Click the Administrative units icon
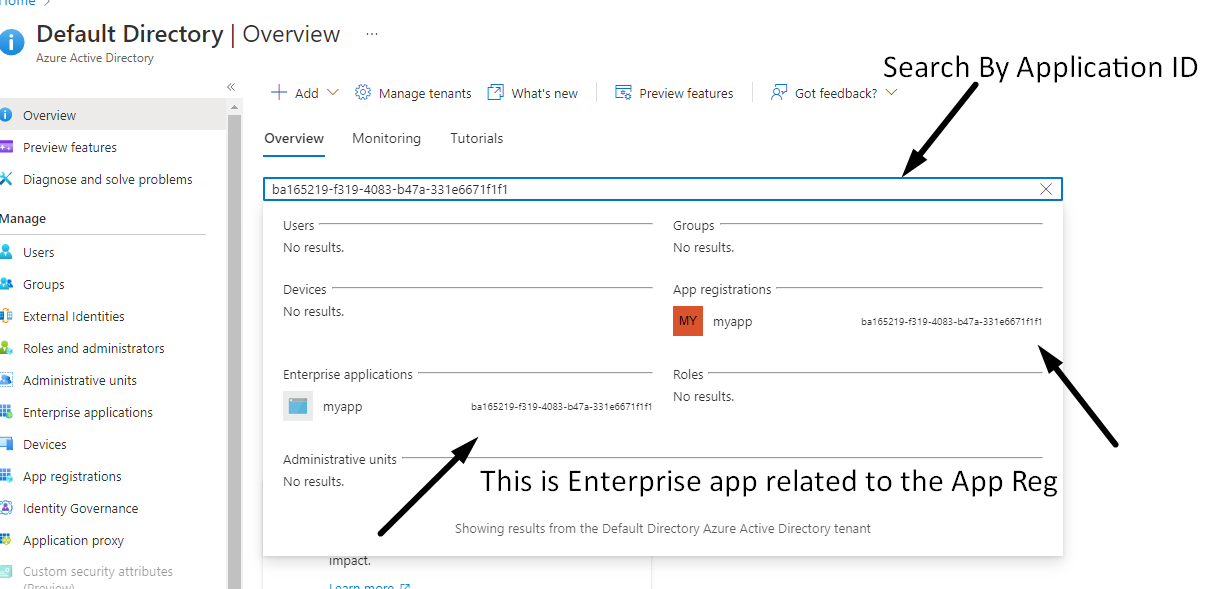Image resolution: width=1232 pixels, height=589 pixels. click(x=6, y=380)
